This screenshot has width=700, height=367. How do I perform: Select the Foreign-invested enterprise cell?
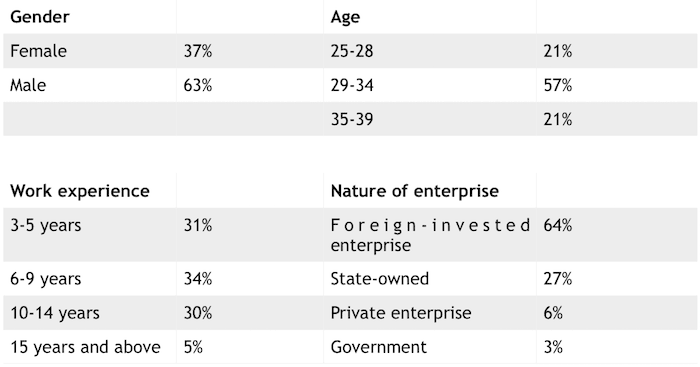click(430, 235)
